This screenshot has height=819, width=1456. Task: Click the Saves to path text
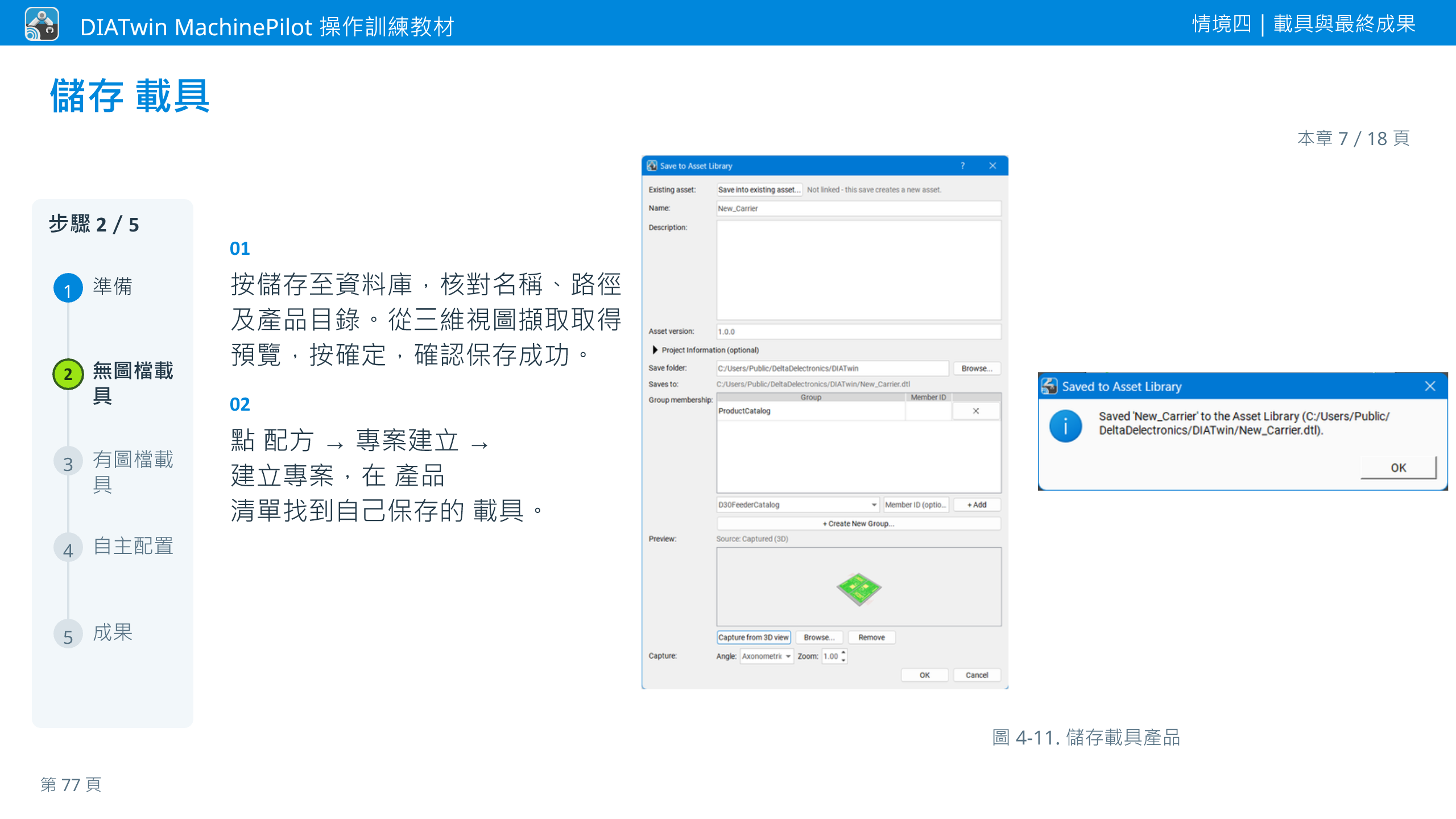tap(813, 384)
